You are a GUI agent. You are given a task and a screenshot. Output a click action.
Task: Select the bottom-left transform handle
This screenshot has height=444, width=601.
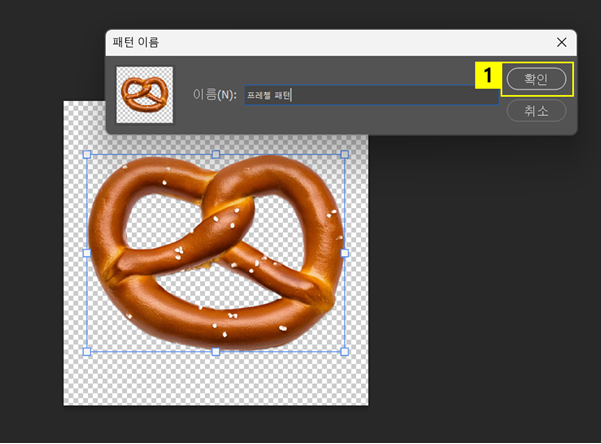point(87,352)
